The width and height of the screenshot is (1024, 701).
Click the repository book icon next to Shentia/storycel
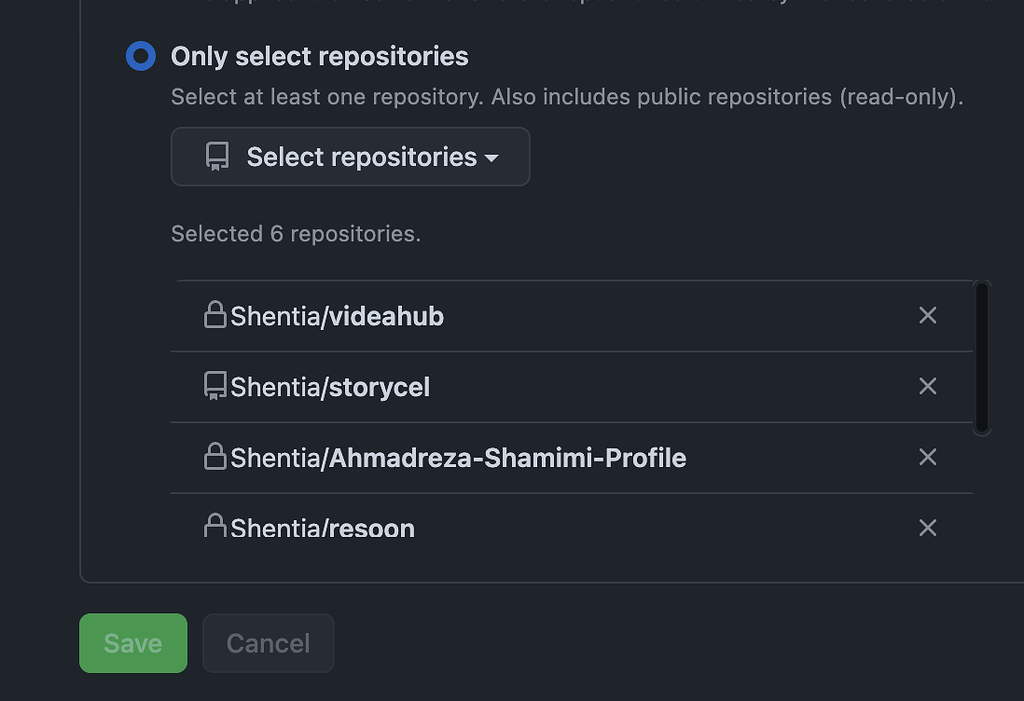click(215, 387)
